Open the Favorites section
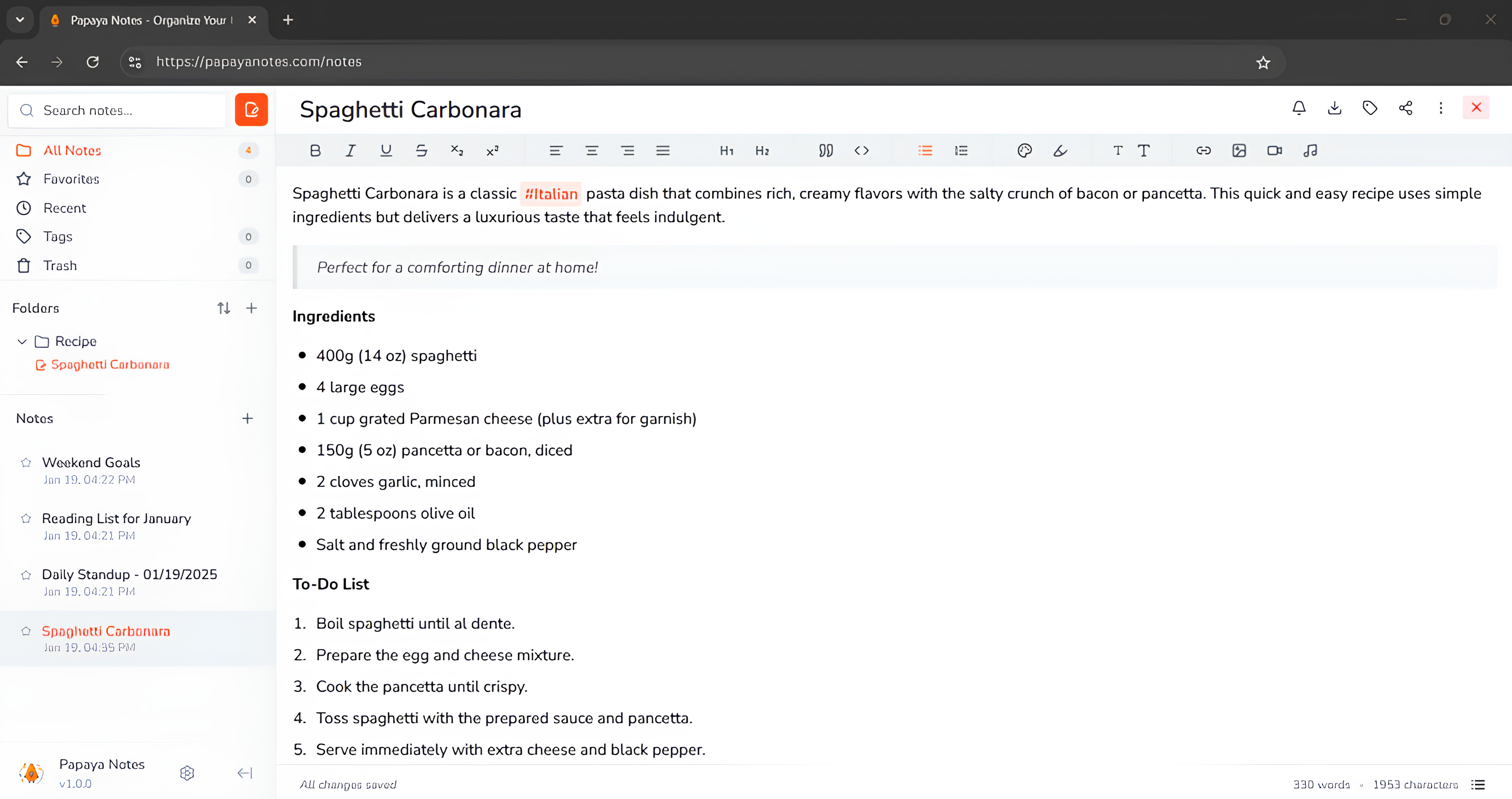This screenshot has height=799, width=1512. click(x=71, y=179)
